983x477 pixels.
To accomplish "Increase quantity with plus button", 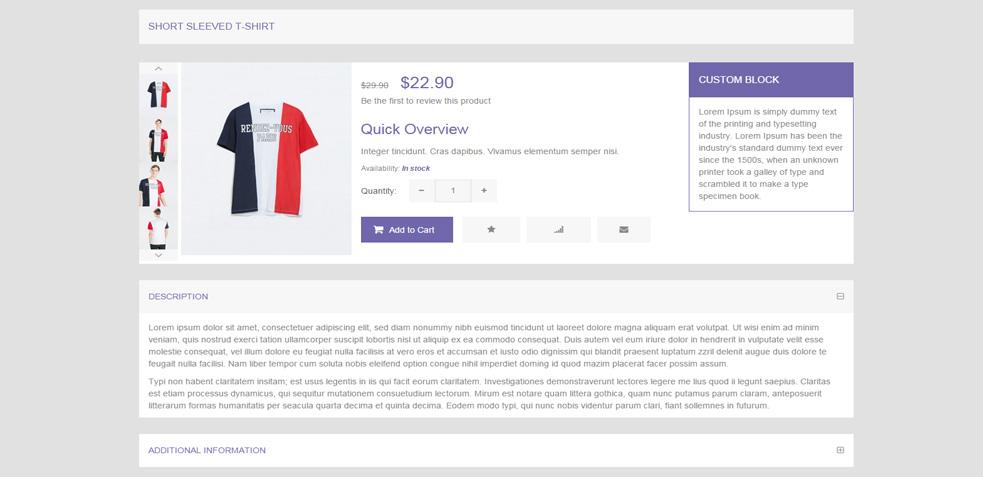I will point(484,191).
